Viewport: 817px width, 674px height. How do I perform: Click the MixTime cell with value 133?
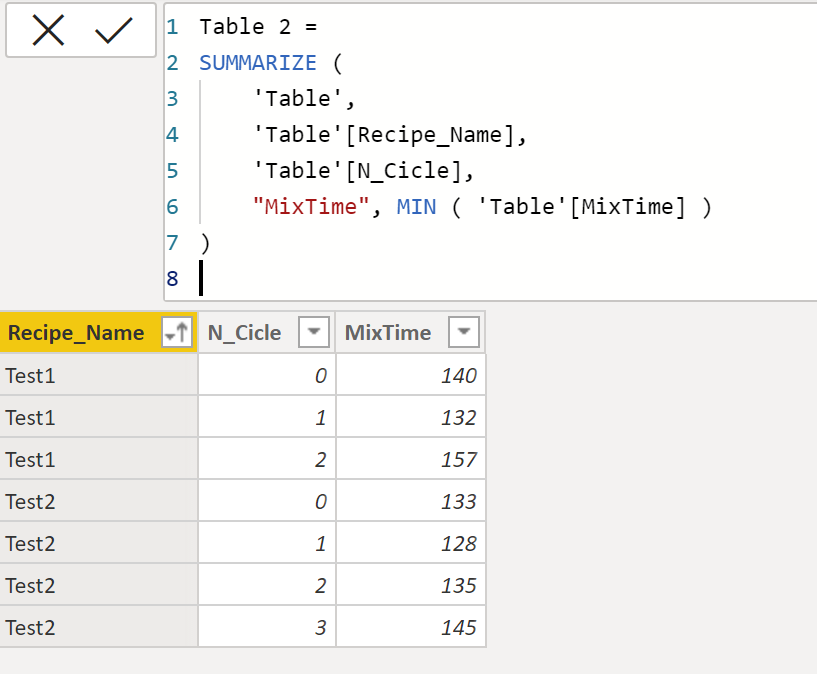tap(411, 501)
